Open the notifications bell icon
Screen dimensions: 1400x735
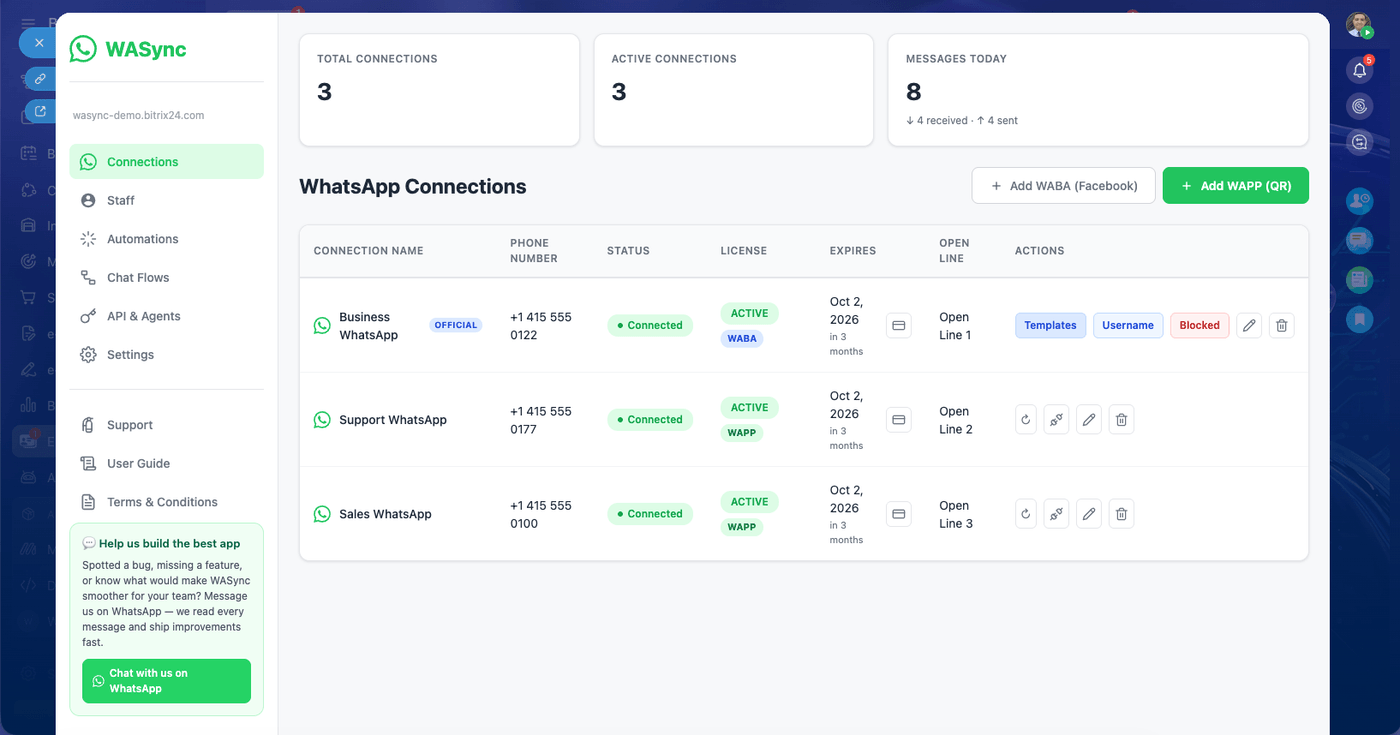click(1359, 70)
